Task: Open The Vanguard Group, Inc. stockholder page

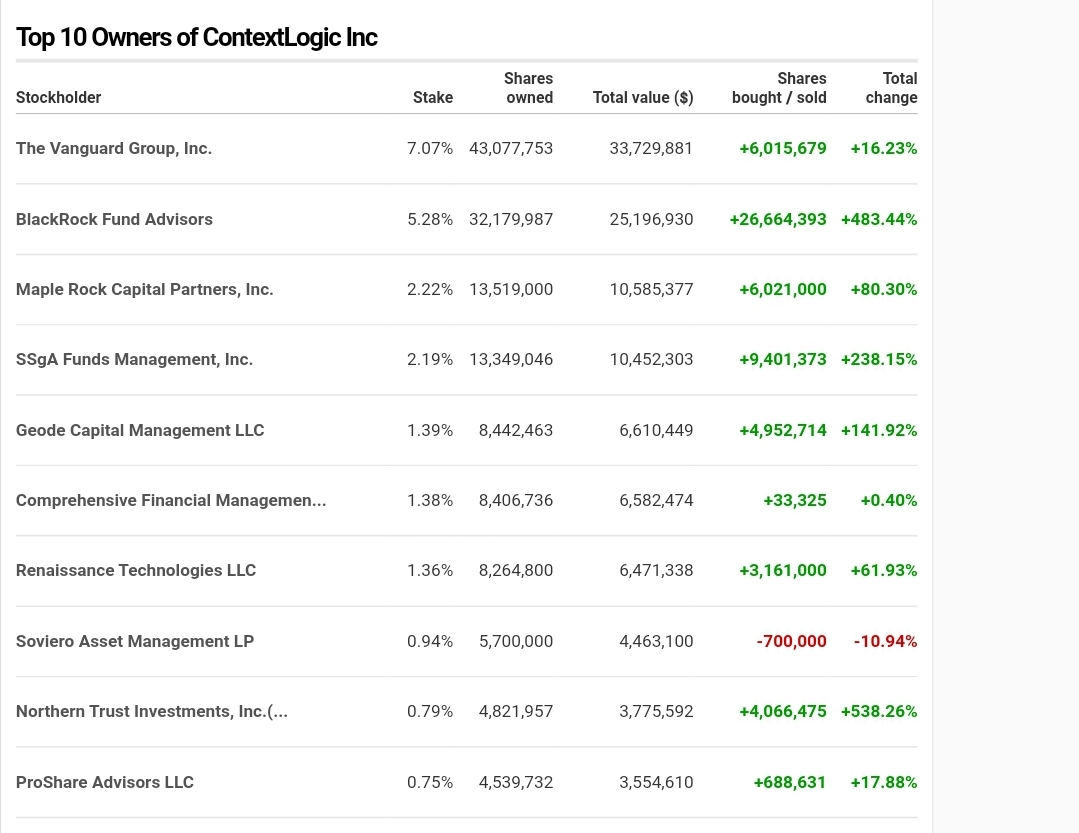Action: [x=113, y=148]
